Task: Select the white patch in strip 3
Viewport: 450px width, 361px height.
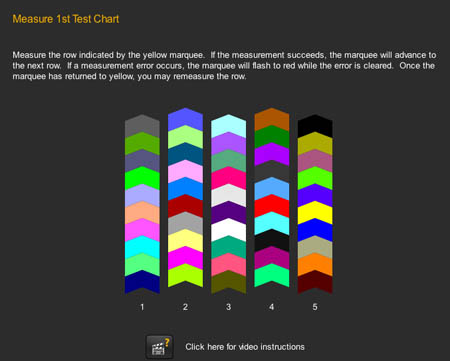Action: 229,230
